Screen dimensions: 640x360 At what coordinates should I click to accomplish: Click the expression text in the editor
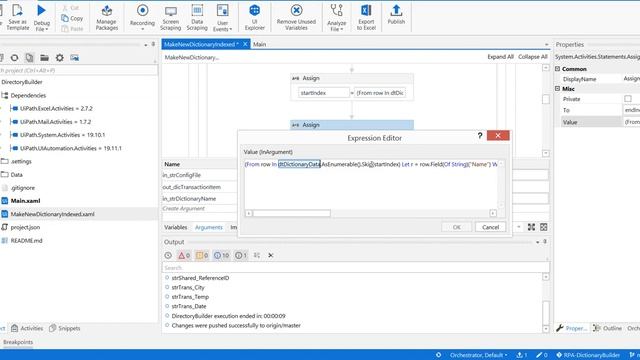pyautogui.click(x=371, y=164)
